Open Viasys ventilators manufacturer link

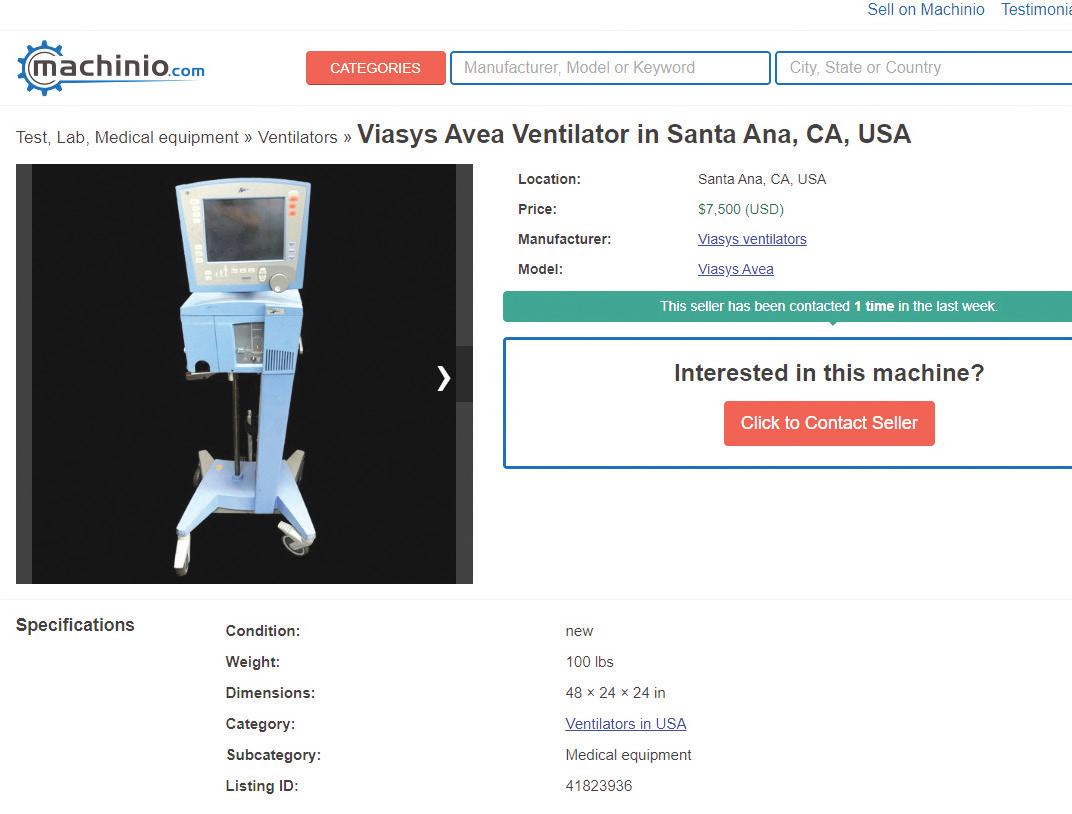pos(752,239)
